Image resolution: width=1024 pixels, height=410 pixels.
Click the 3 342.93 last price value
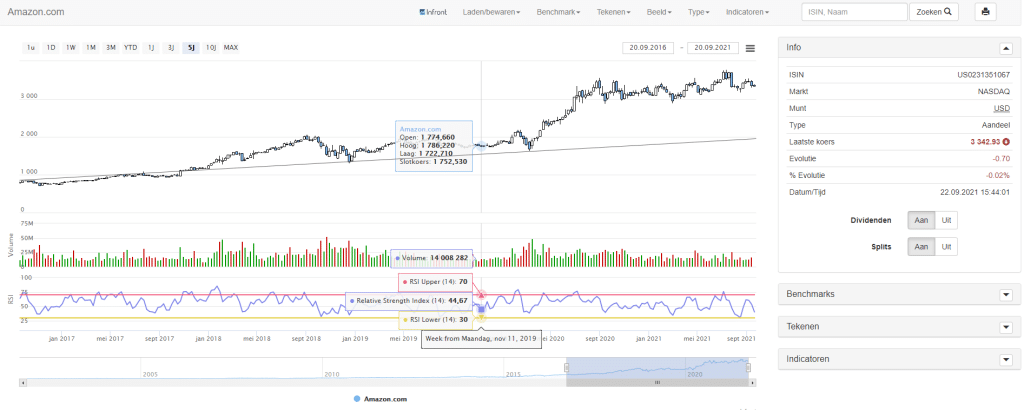(x=985, y=142)
